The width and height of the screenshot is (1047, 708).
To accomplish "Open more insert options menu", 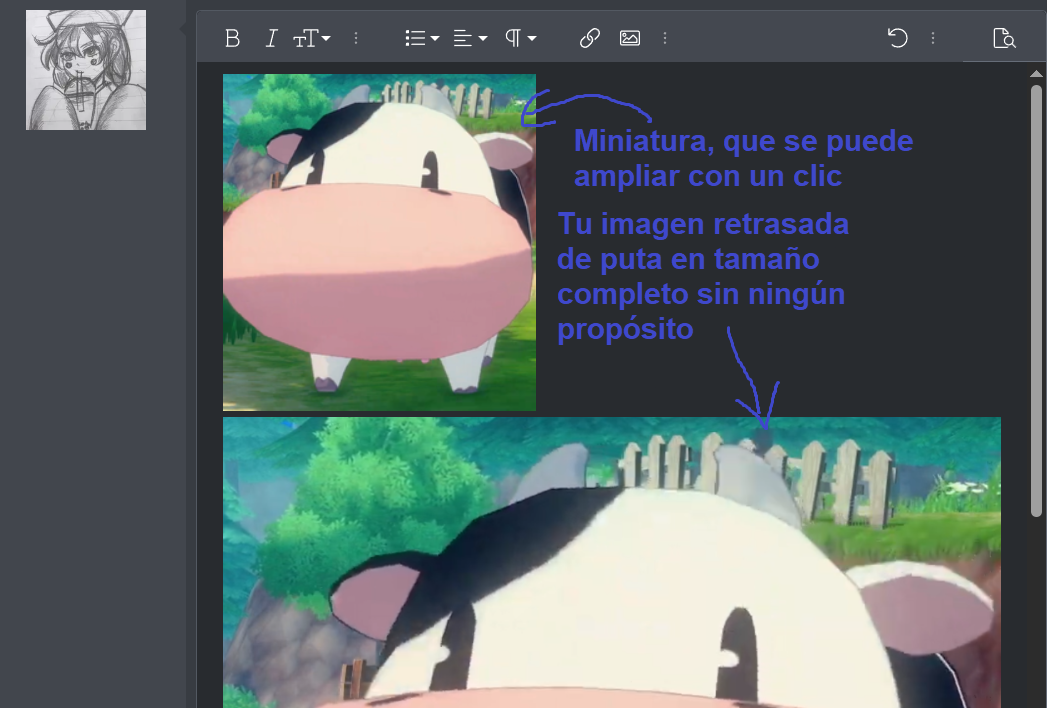I will click(x=665, y=39).
